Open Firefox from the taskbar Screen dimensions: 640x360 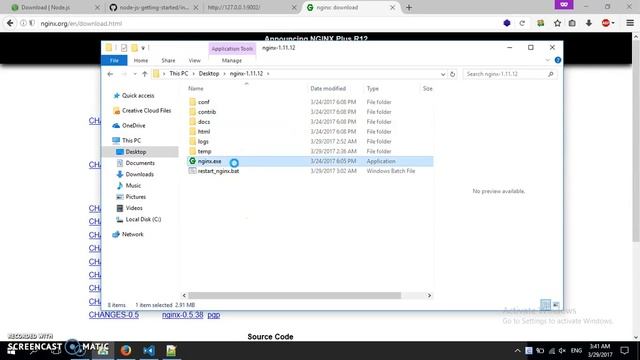(x=126, y=350)
